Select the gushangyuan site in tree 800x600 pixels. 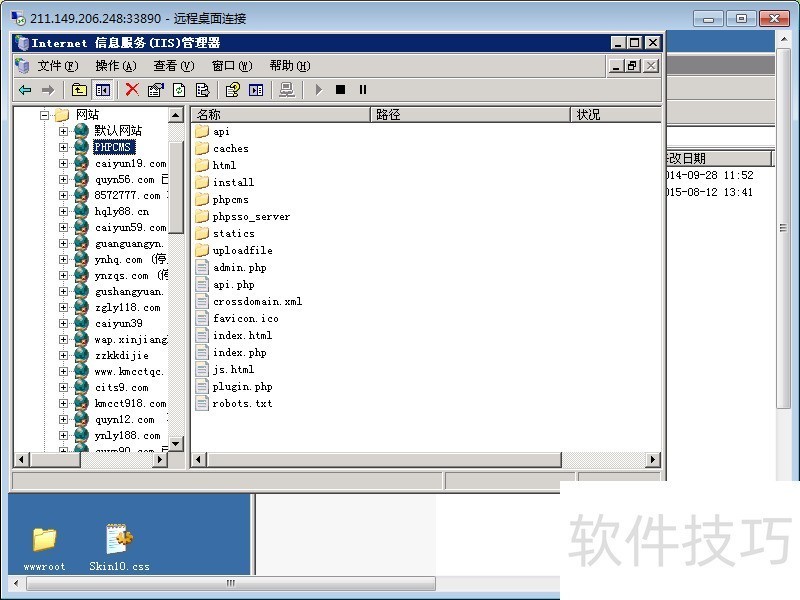129,292
